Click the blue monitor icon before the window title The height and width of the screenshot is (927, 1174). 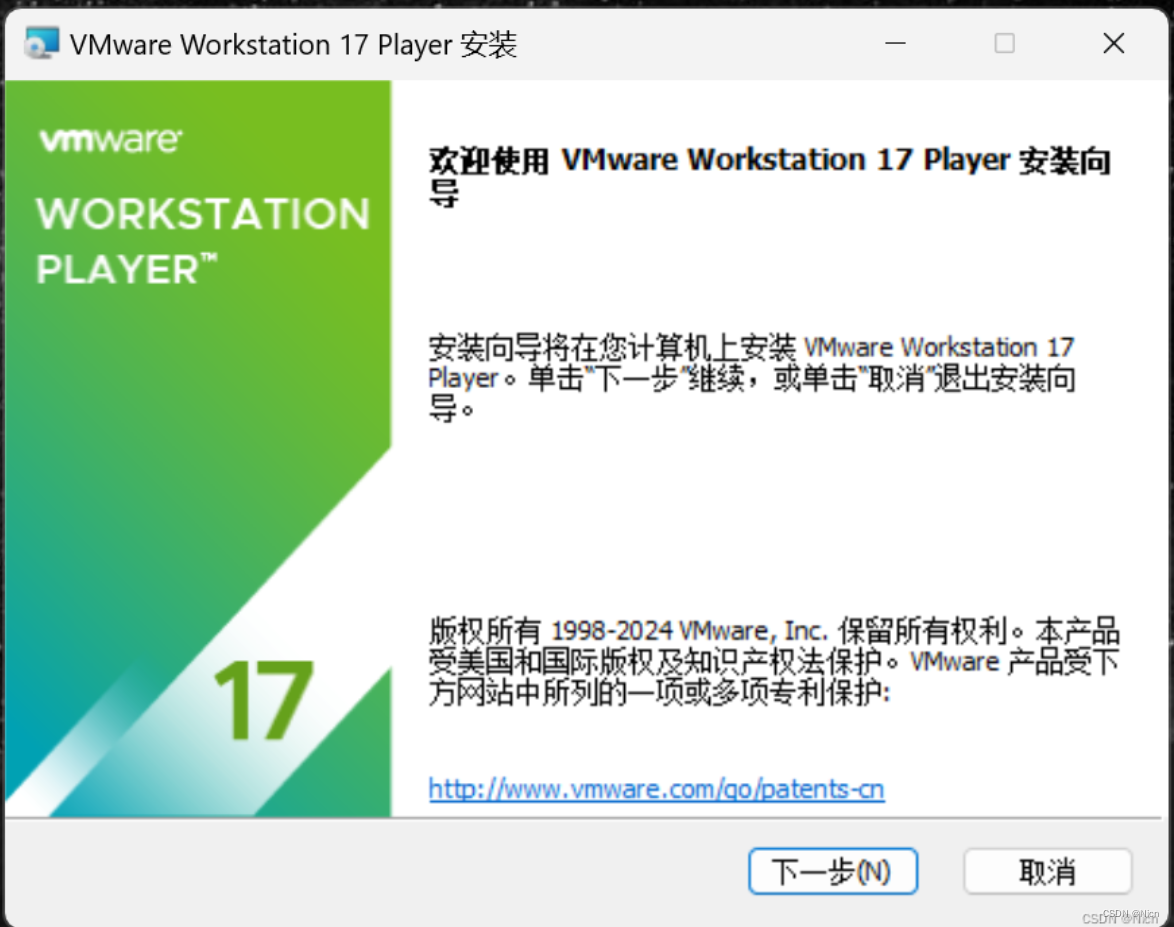pyautogui.click(x=41, y=43)
